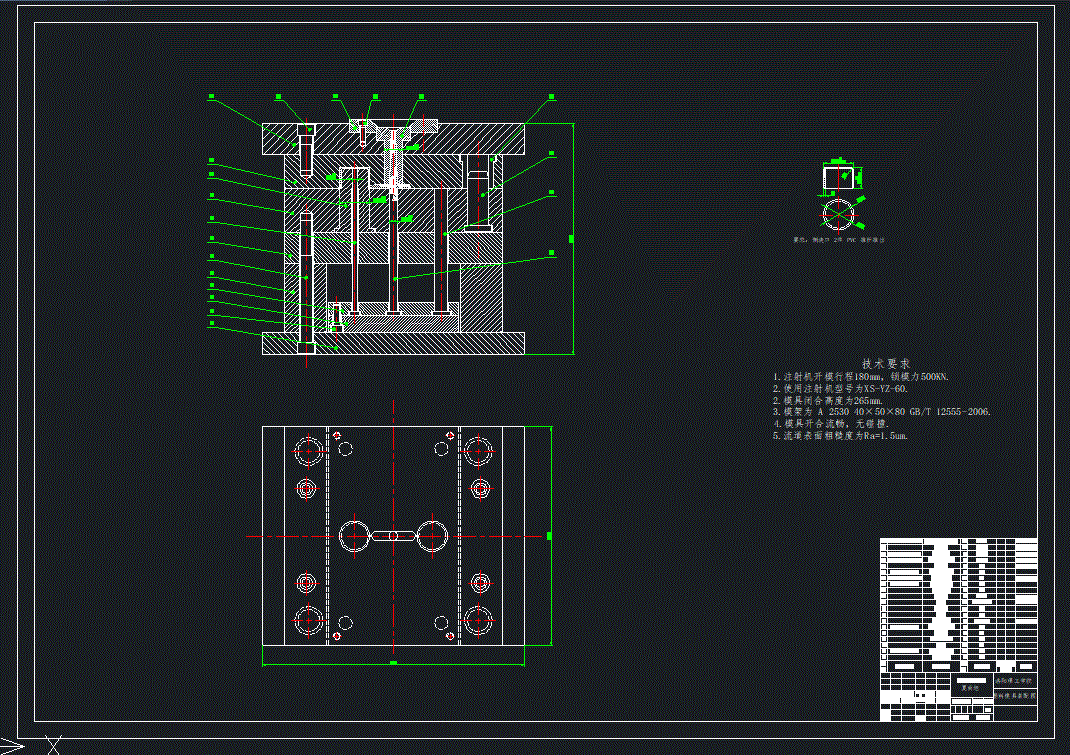This screenshot has height=755, width=1070.
Task: Click the green height dimension beside plan view
Action: pos(550,536)
